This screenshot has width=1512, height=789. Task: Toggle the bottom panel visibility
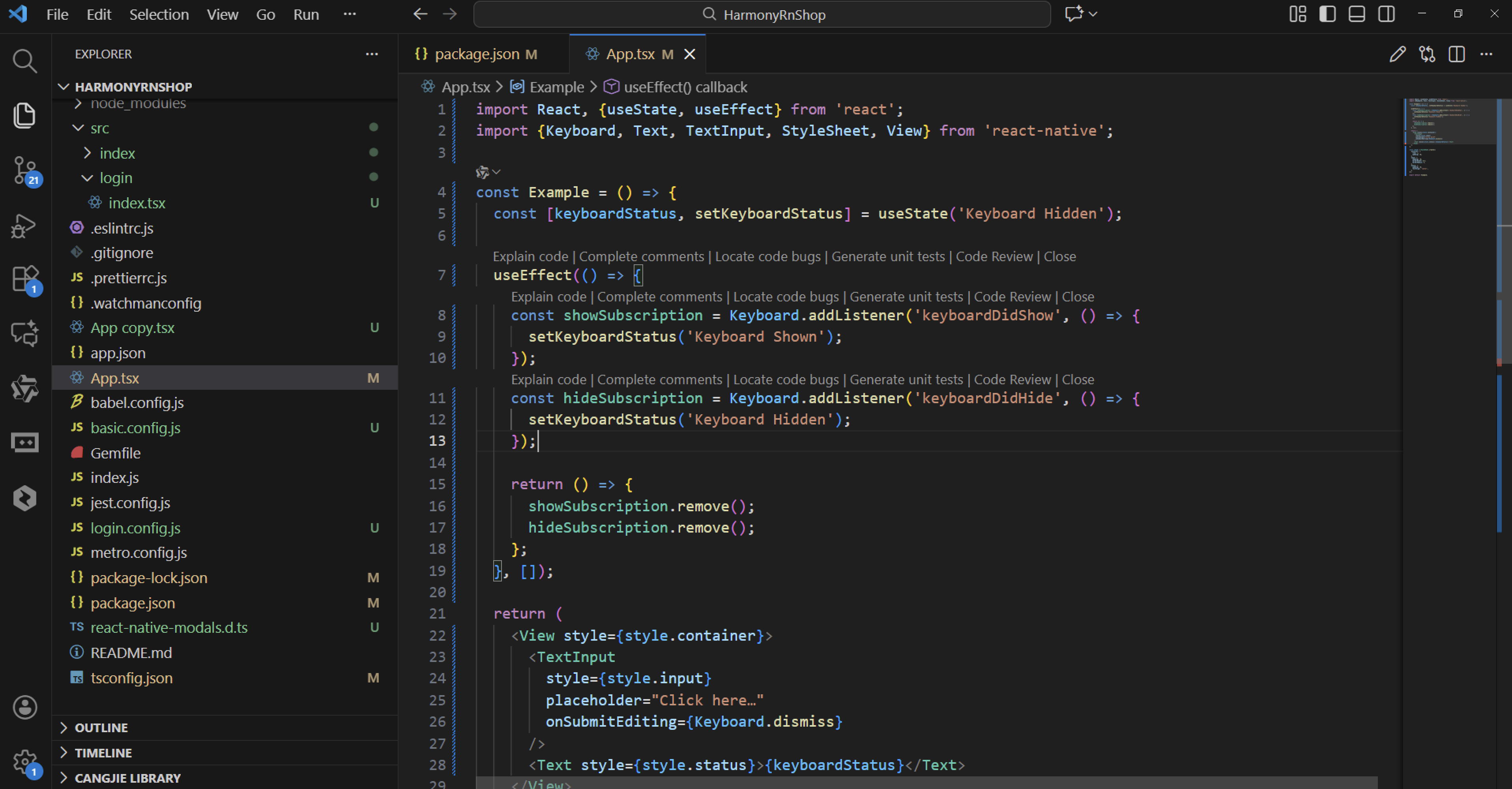[1357, 14]
